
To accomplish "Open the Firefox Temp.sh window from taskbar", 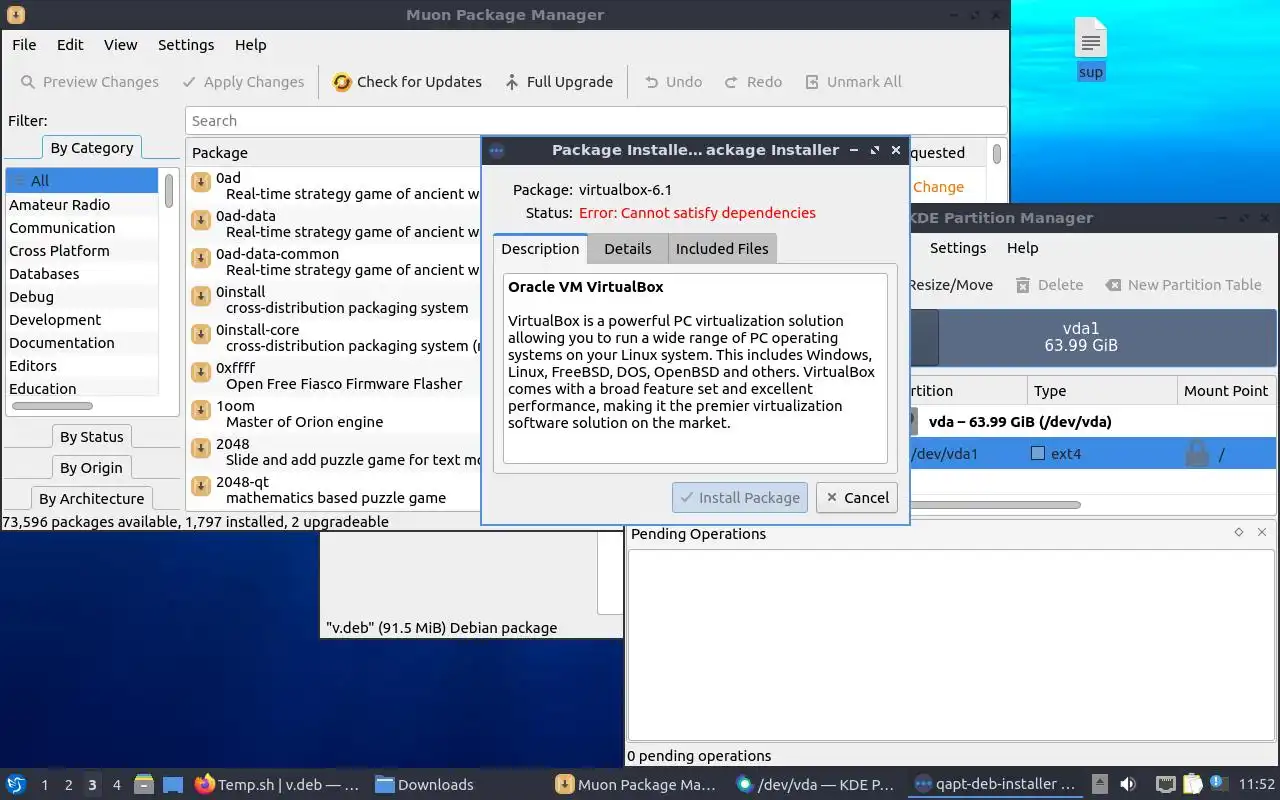I will pos(278,785).
